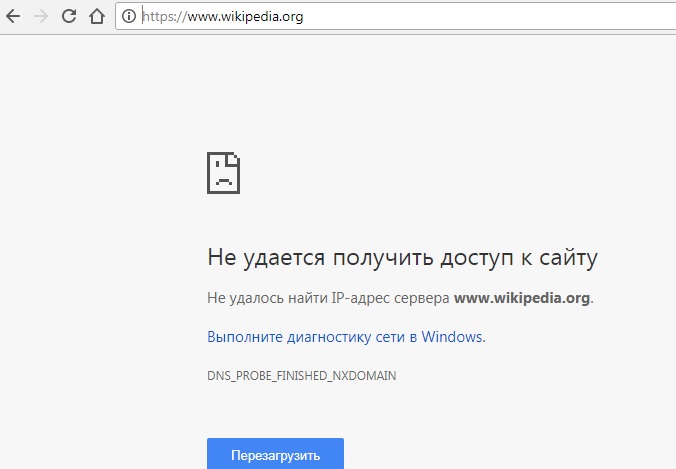View site information via the circled i icon
This screenshot has height=469, width=676.
[x=128, y=16]
